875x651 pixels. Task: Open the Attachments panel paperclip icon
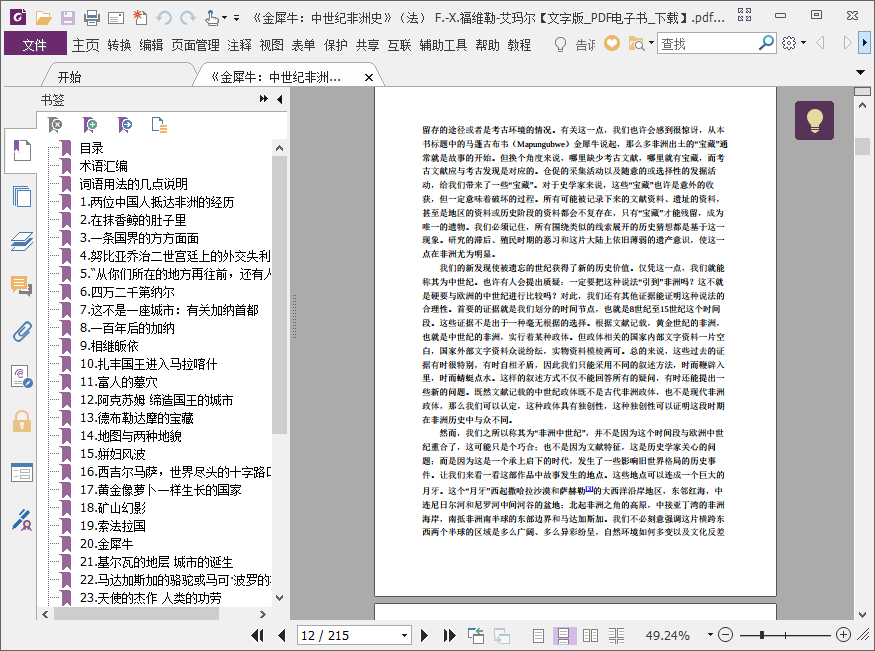click(21, 332)
